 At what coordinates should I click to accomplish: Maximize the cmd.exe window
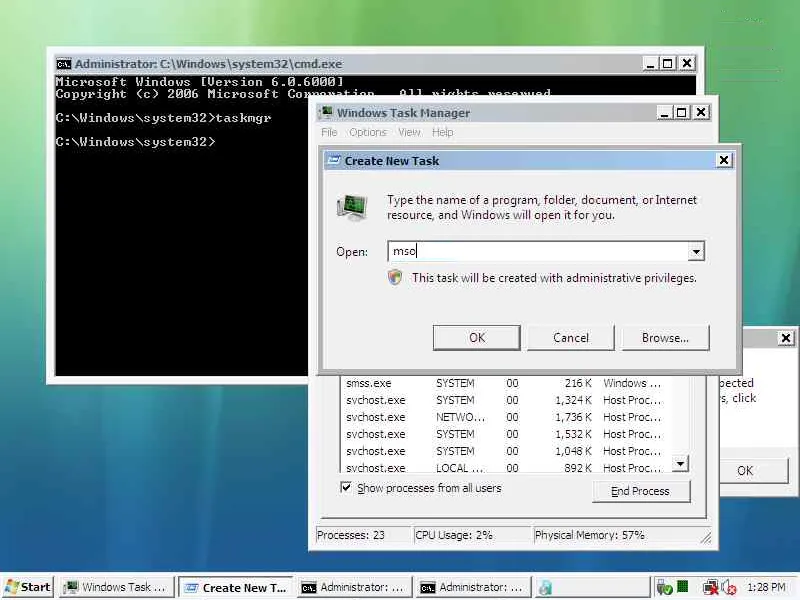668,64
